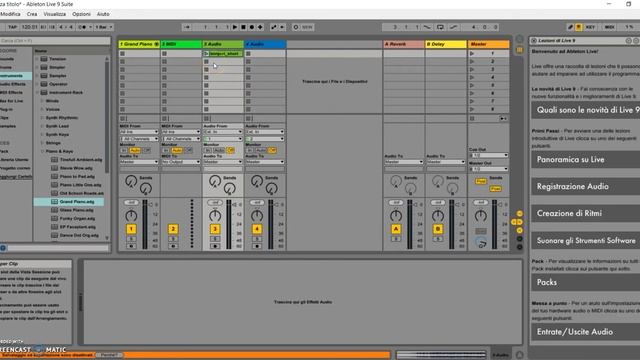This screenshot has width=640, height=360.
Task: Expand the Strings folder
Action: pos(42,143)
